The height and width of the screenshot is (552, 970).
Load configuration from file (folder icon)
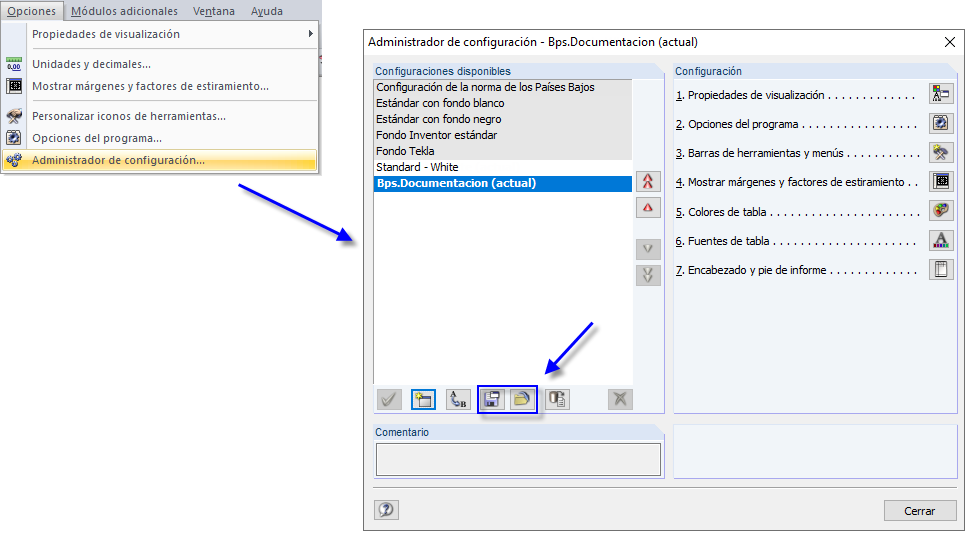tap(521, 399)
